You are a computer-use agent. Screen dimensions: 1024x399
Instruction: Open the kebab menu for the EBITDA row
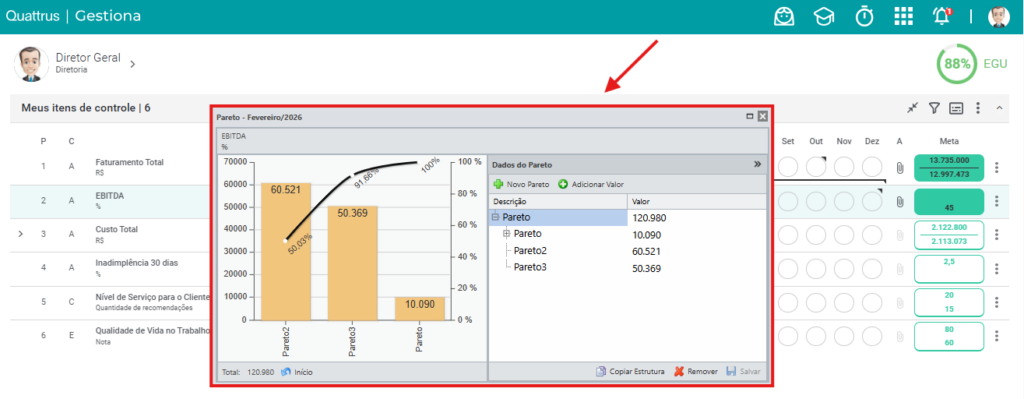pyautogui.click(x=997, y=201)
